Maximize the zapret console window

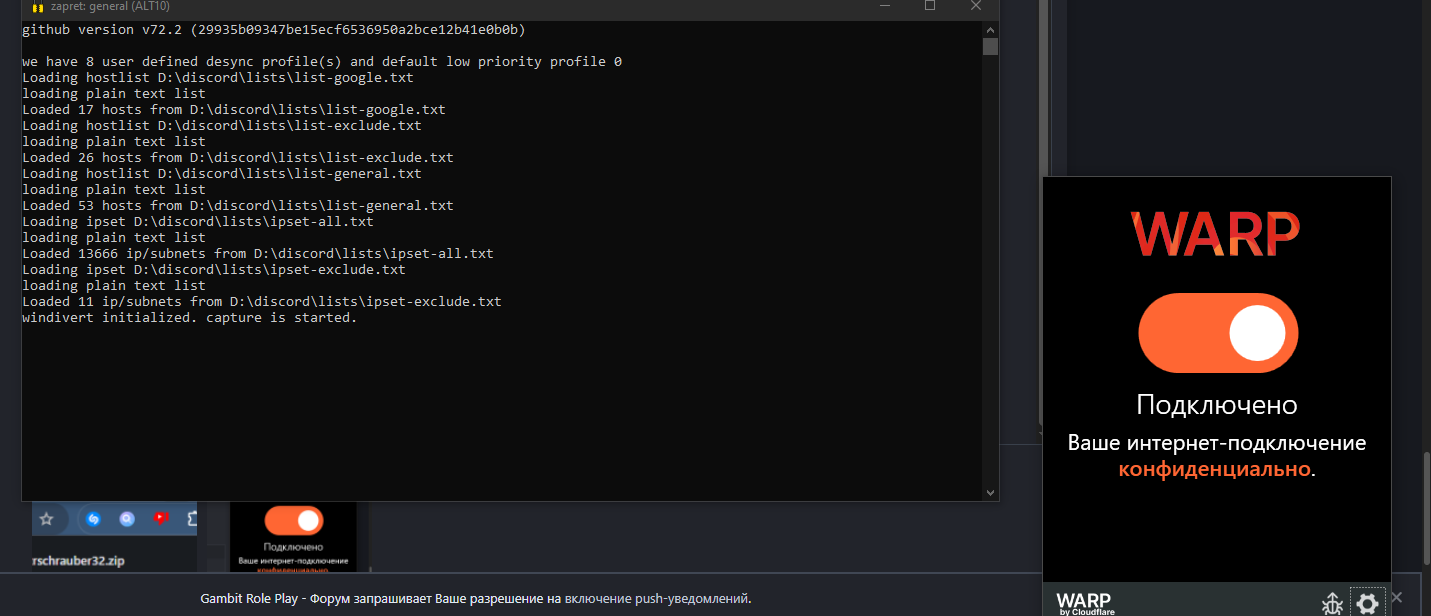pos(930,6)
